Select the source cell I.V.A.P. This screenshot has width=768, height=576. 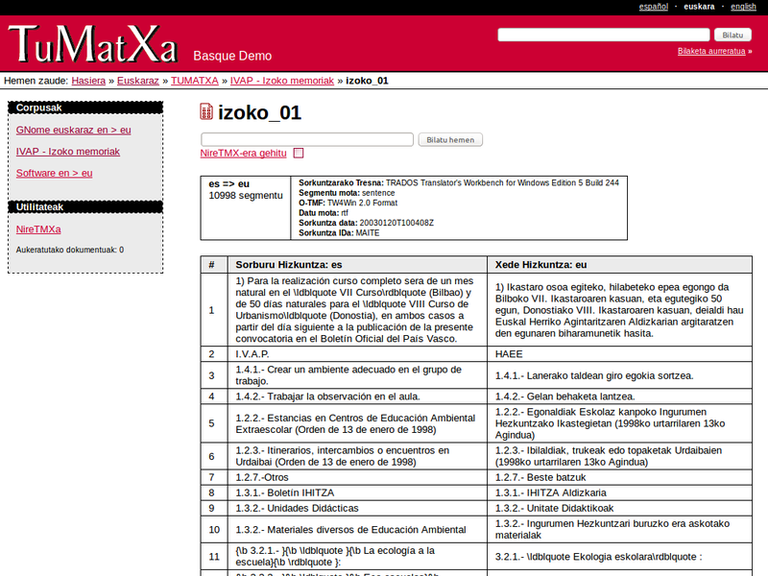pos(358,354)
